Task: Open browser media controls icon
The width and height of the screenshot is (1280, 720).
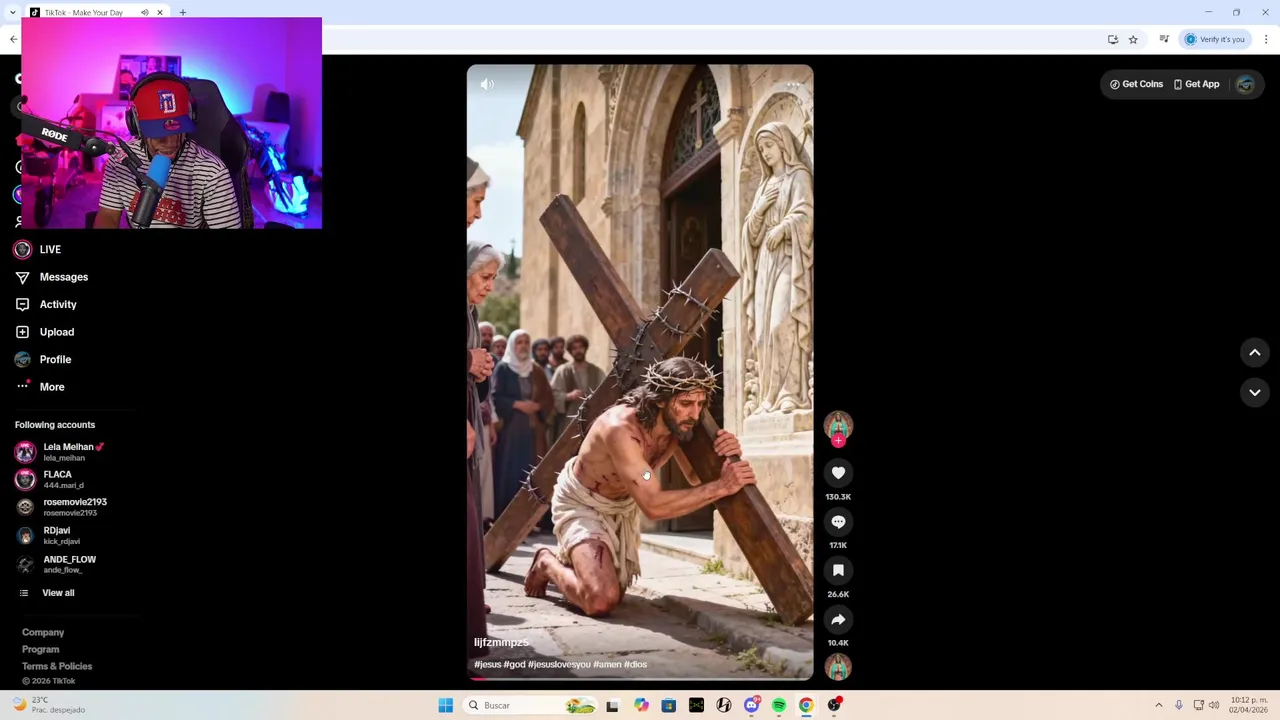Action: pos(1164,39)
